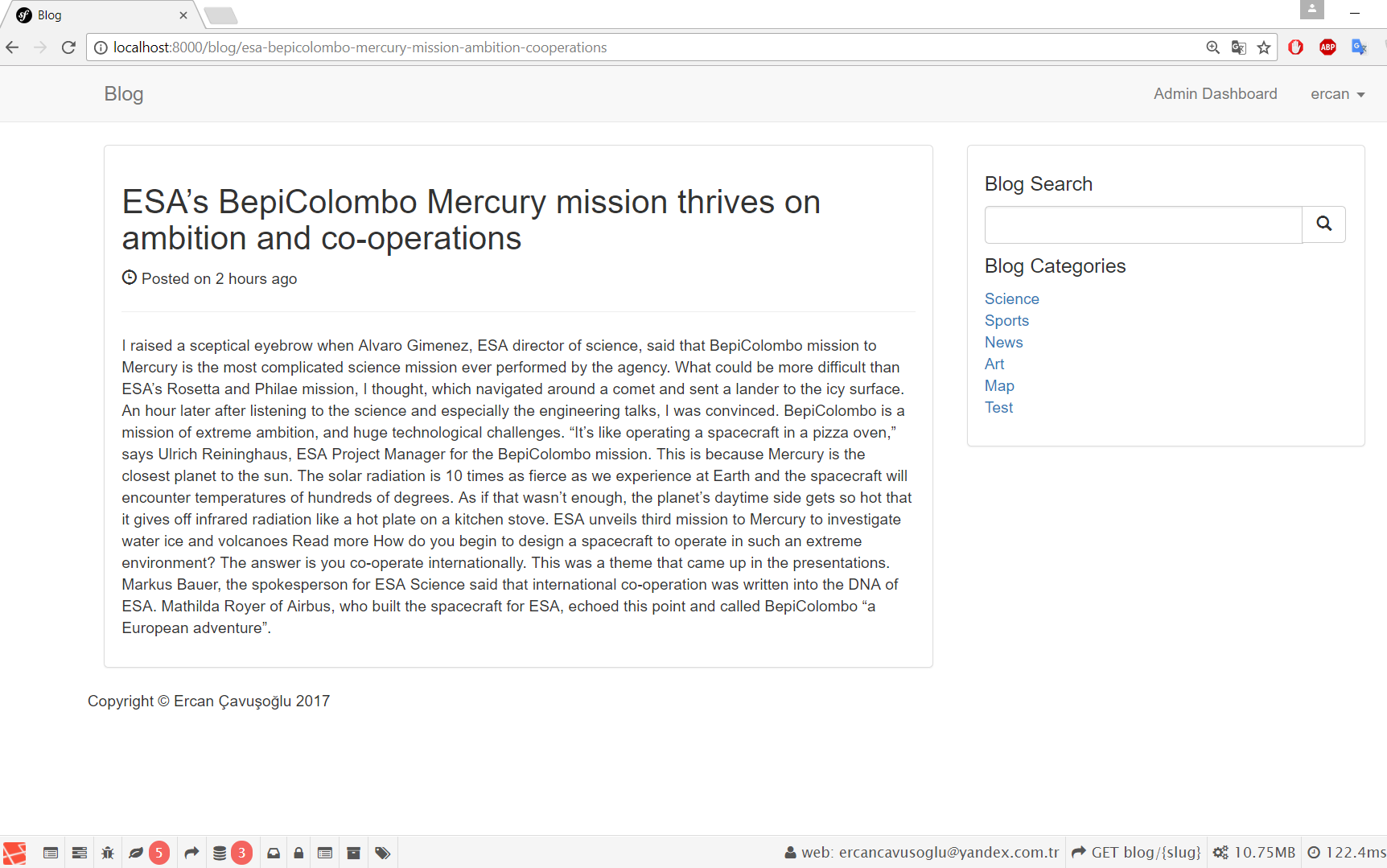Click the Google Translate extension icon

[1359, 47]
